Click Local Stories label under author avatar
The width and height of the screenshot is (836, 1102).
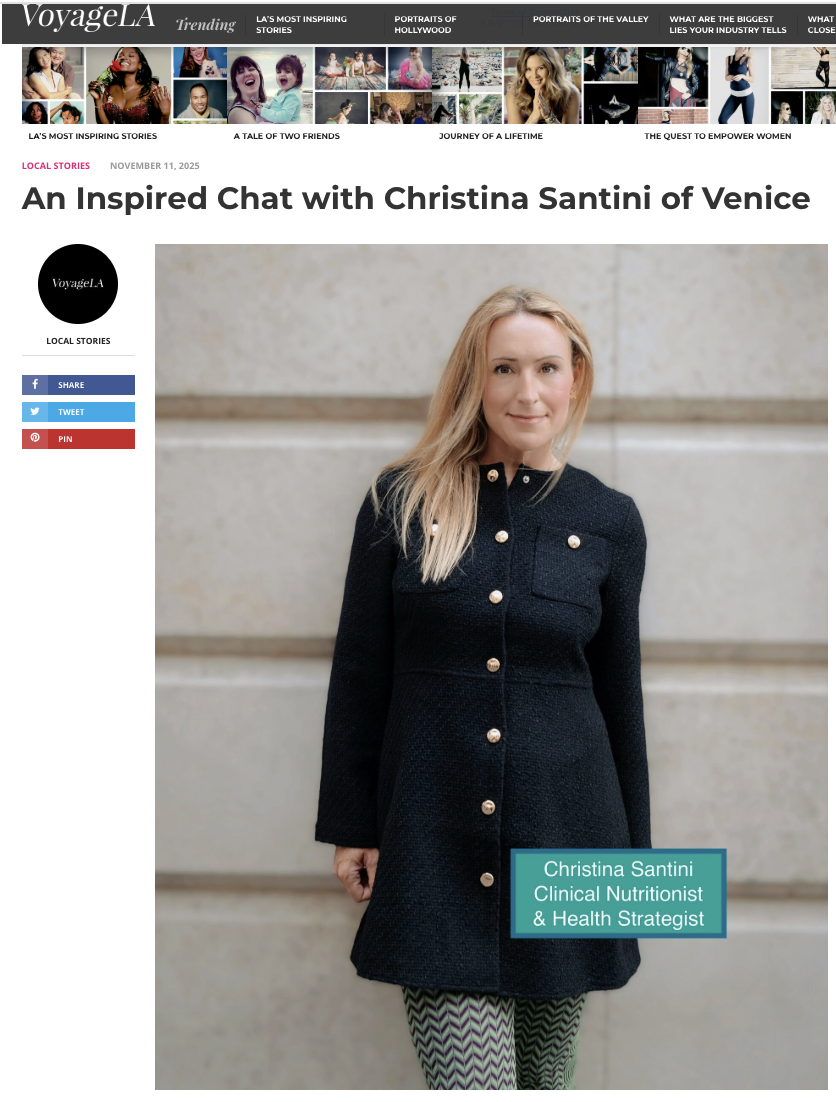pos(78,341)
